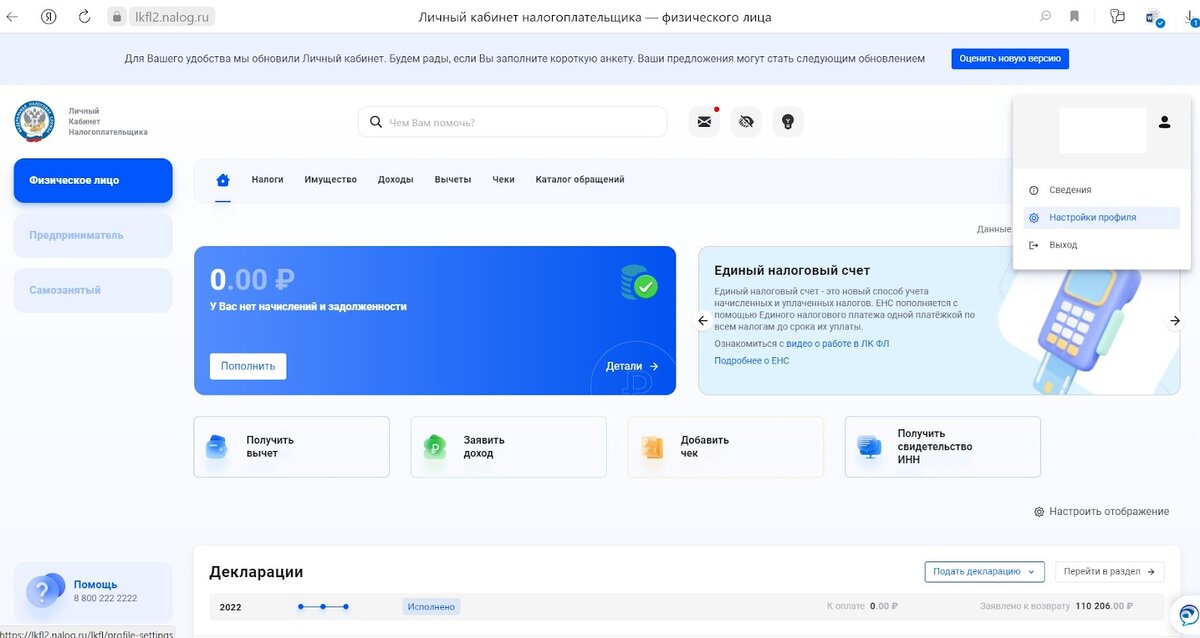
Task: Open the "Подать декларацию" dropdown
Action: point(983,571)
